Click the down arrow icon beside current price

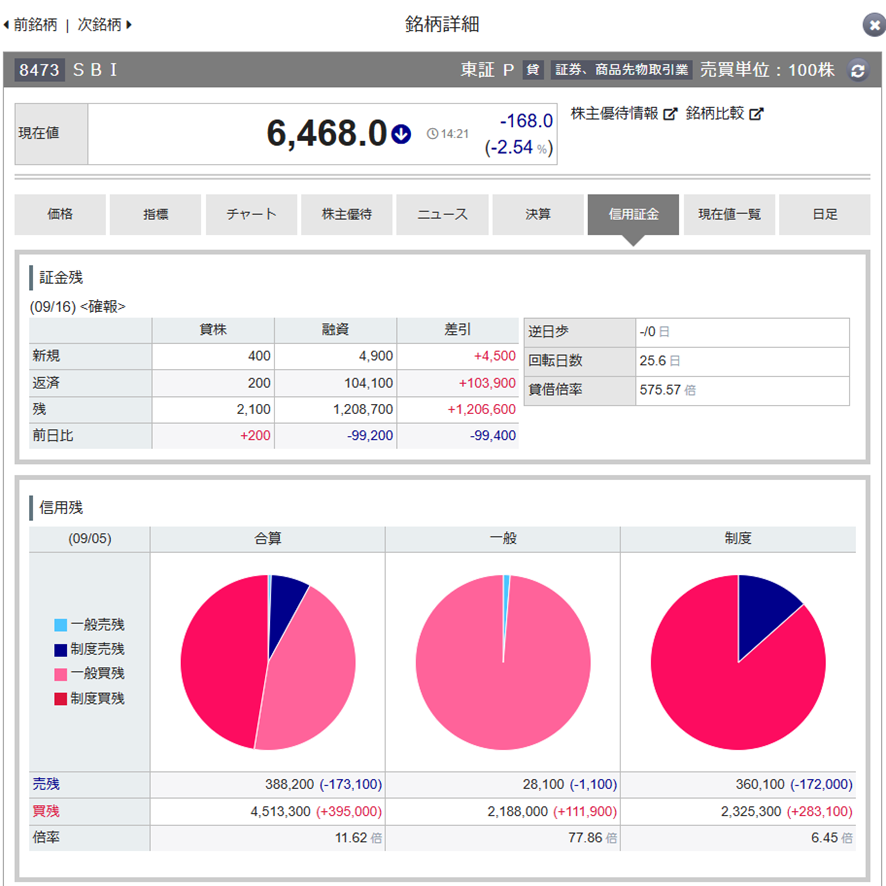[401, 133]
